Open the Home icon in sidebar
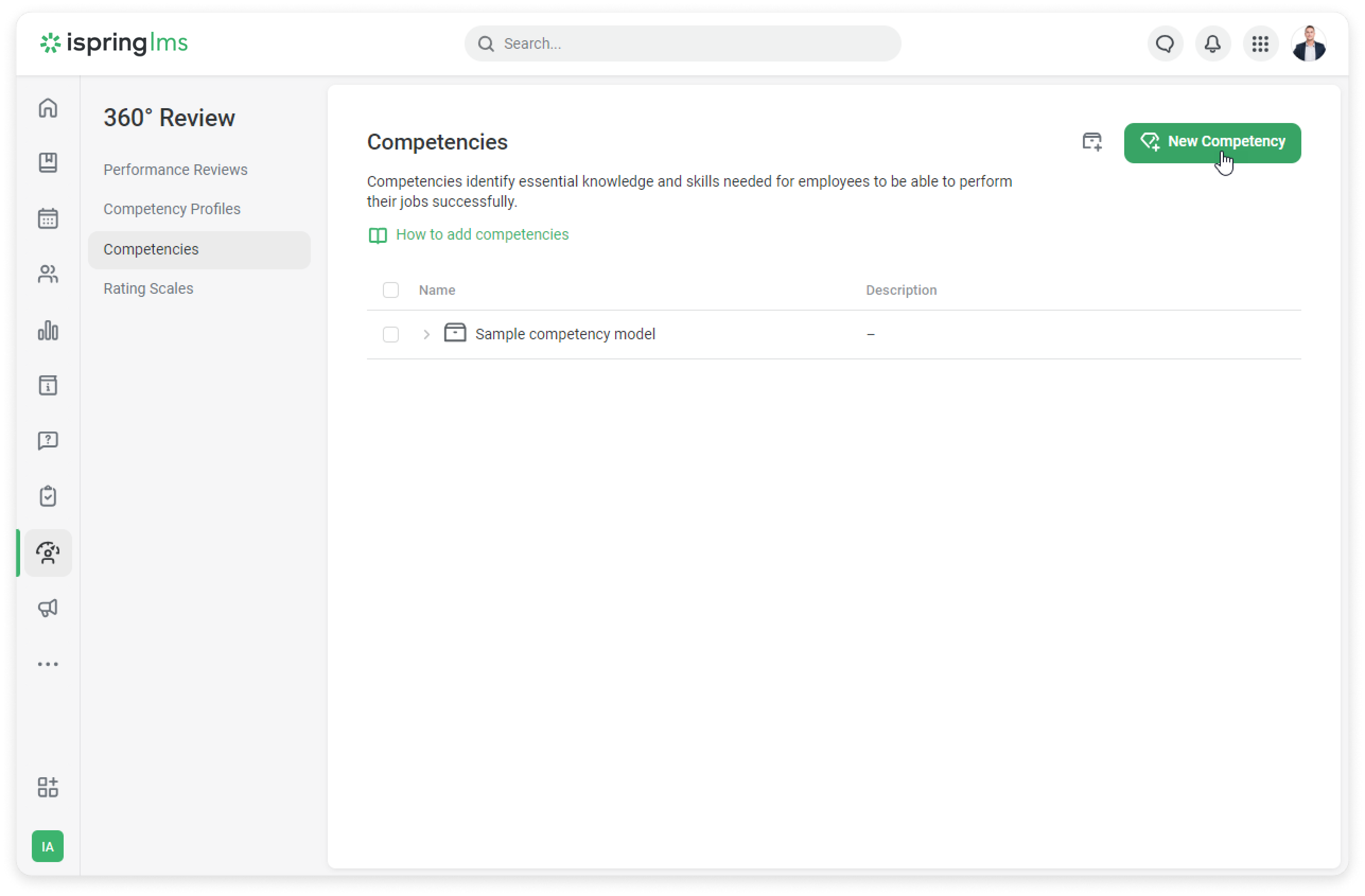This screenshot has height=896, width=1365. (x=48, y=108)
